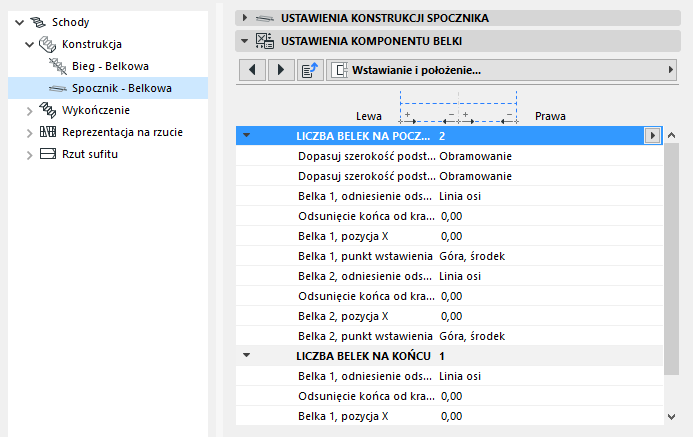Click the Wstawianie i położenie page icon
Image resolution: width=693 pixels, height=437 pixels.
tap(339, 70)
